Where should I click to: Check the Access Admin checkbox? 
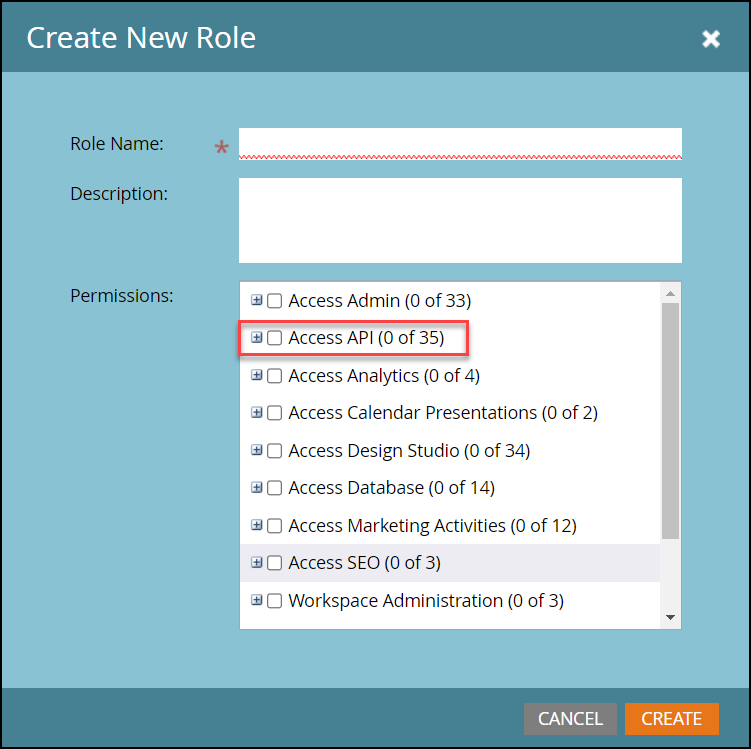[275, 301]
